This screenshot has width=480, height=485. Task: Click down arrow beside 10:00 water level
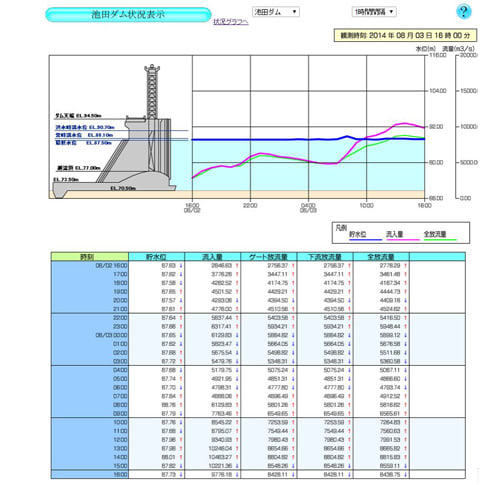click(181, 422)
